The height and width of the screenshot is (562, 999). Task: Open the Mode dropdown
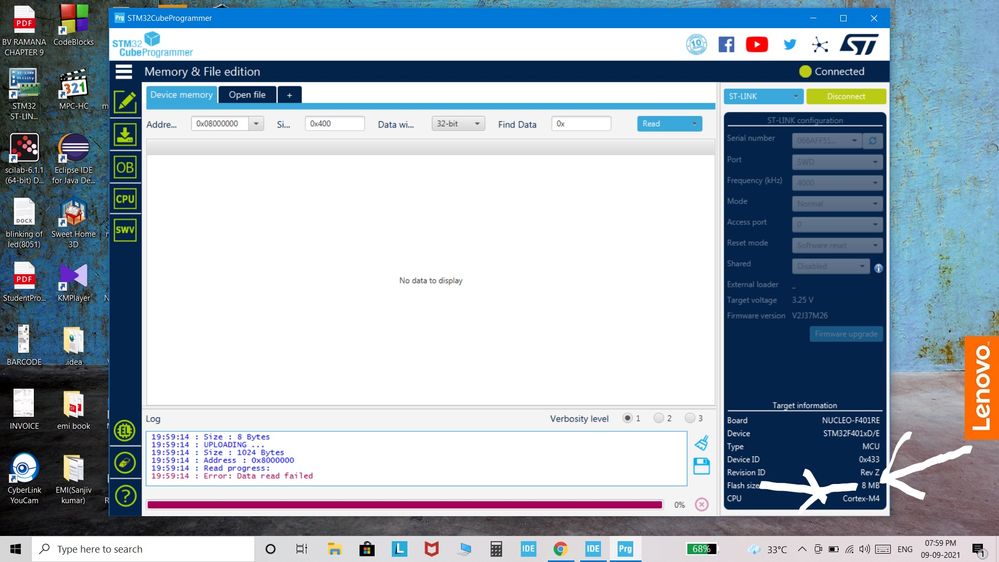pyautogui.click(x=837, y=204)
